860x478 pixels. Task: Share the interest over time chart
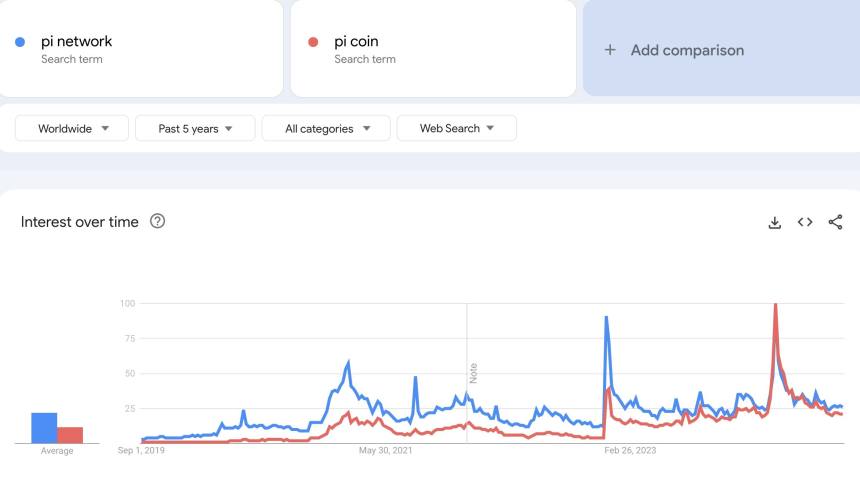(836, 222)
